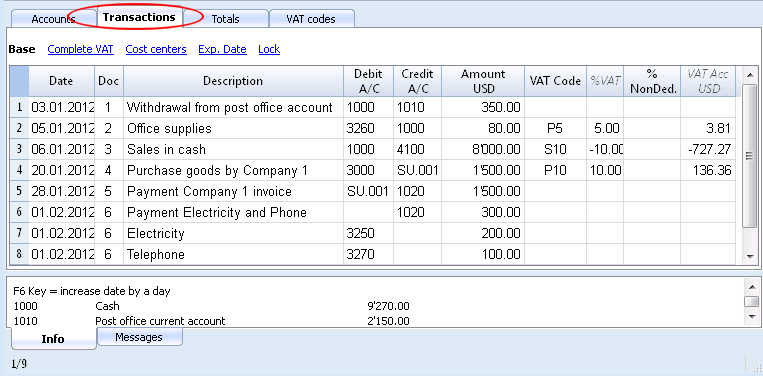Click the 'Telephone' description cell

click(234, 254)
